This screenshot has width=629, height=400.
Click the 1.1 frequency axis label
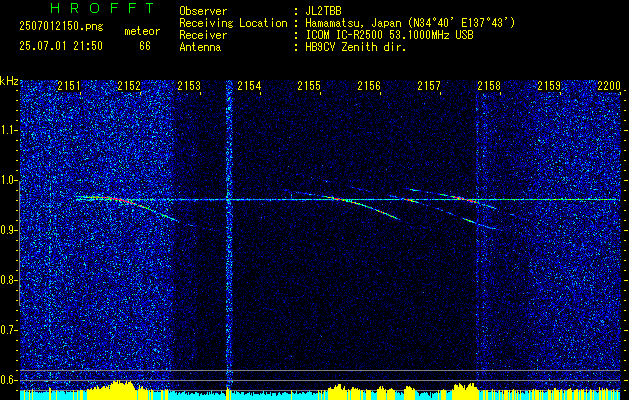(x=8, y=130)
